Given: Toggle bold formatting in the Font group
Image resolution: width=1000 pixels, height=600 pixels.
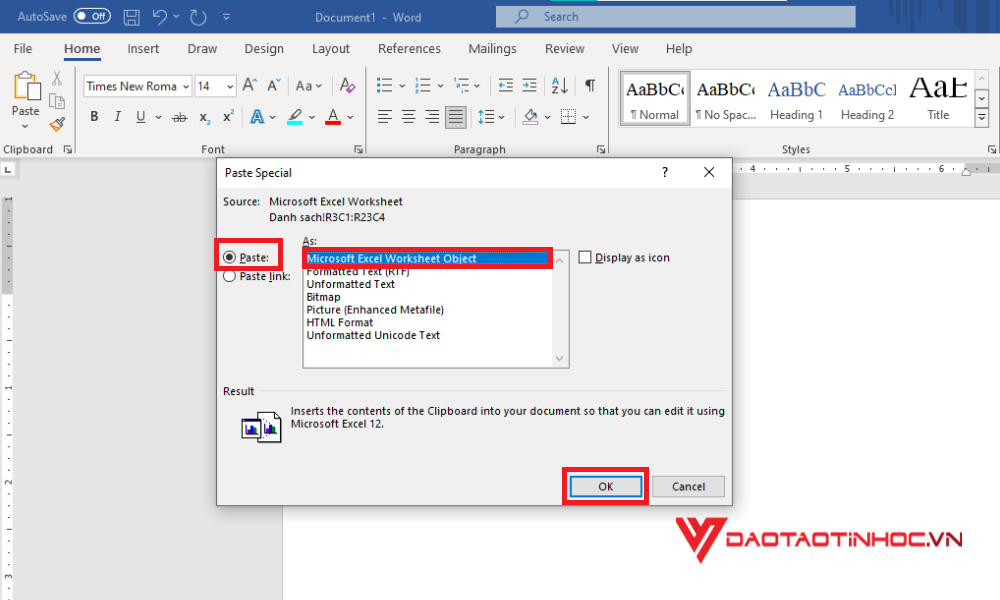Looking at the screenshot, I should [93, 117].
